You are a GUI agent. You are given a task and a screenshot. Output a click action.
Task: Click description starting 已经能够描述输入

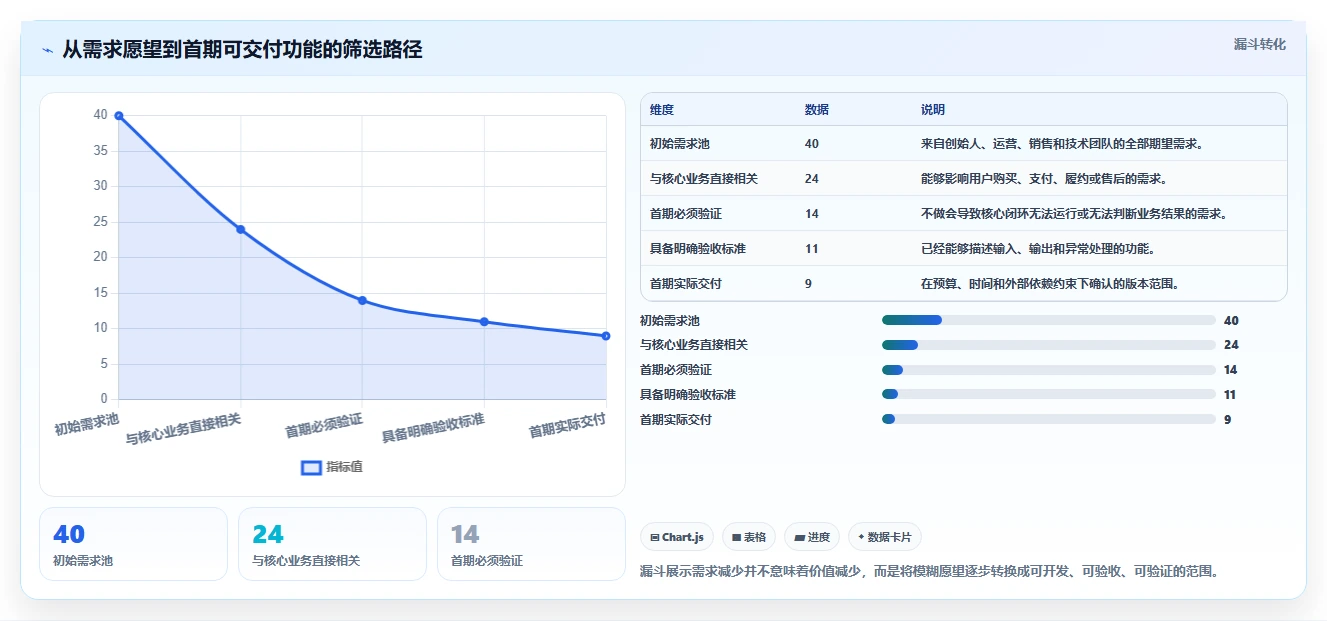1038,249
